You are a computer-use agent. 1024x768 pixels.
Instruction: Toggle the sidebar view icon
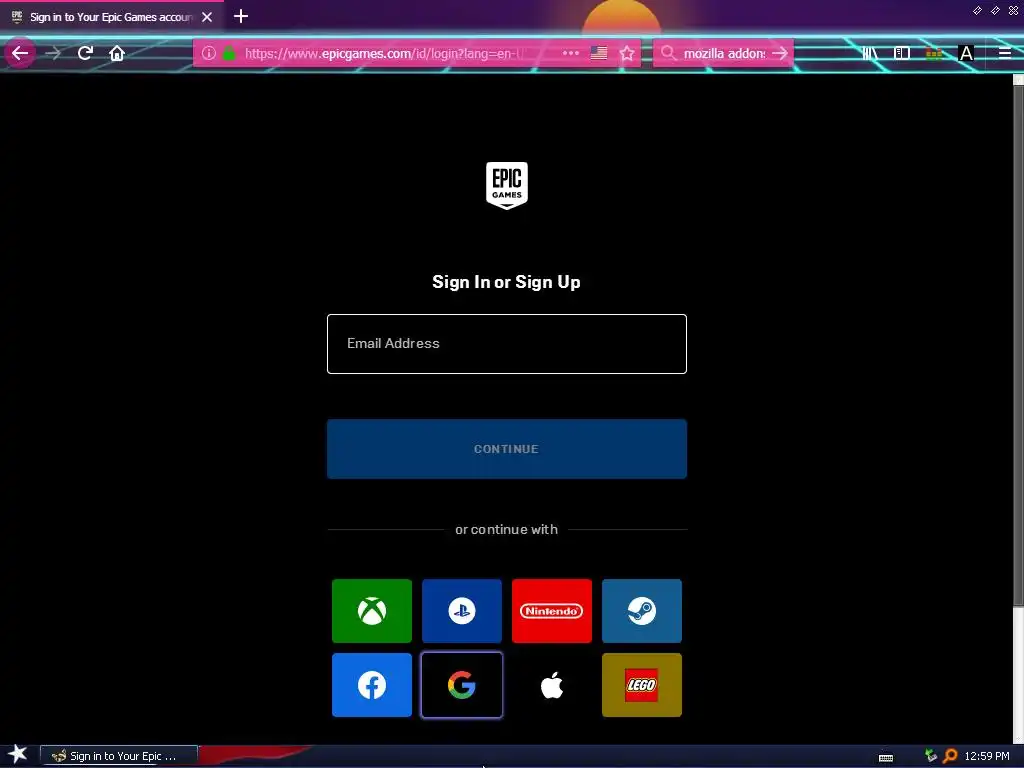pyautogui.click(x=902, y=53)
